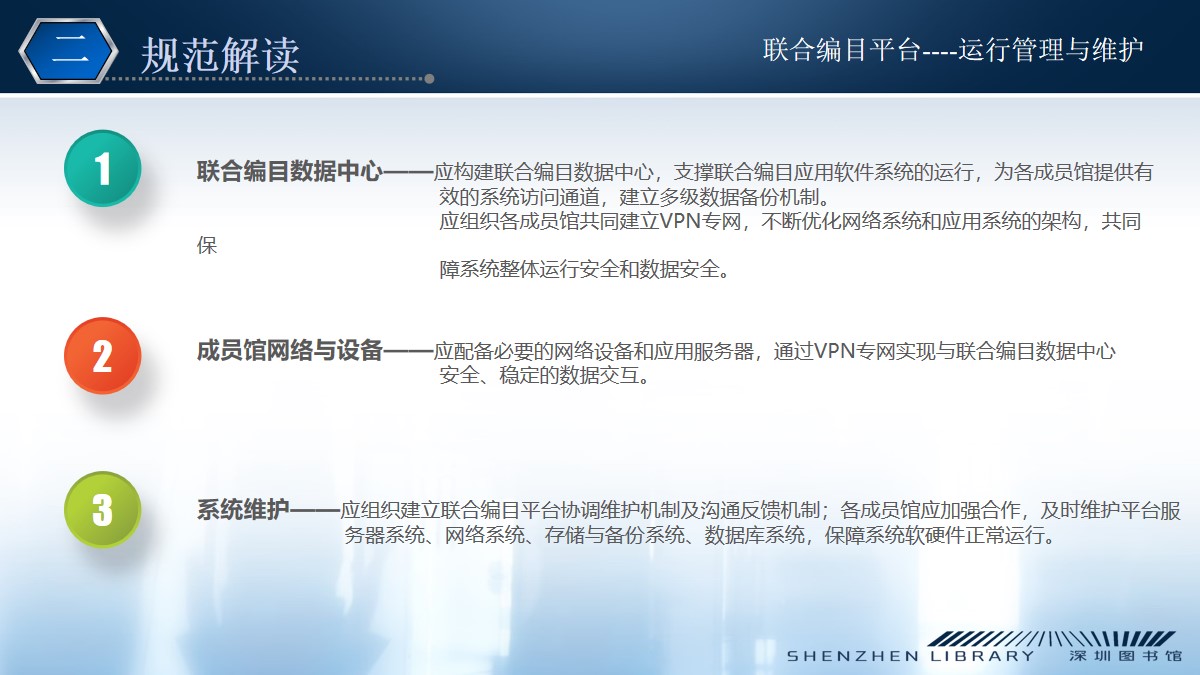Click line starting 应构建联合编目数据中心
1200x675 pixels.
(793, 172)
